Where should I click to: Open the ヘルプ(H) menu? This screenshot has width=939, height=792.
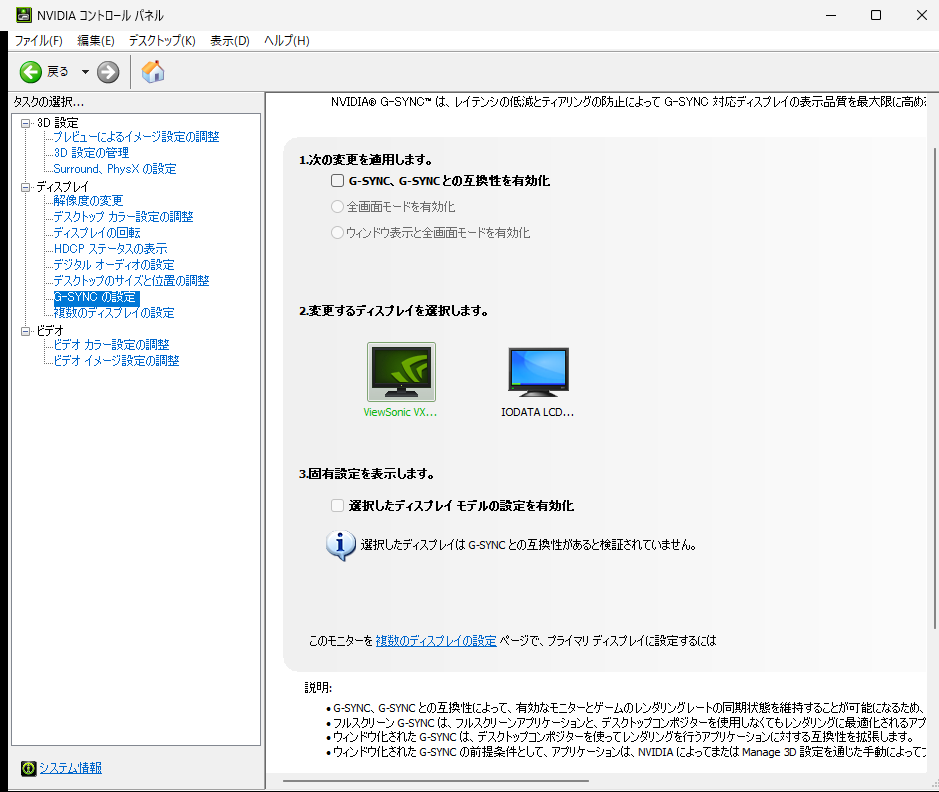coord(286,41)
